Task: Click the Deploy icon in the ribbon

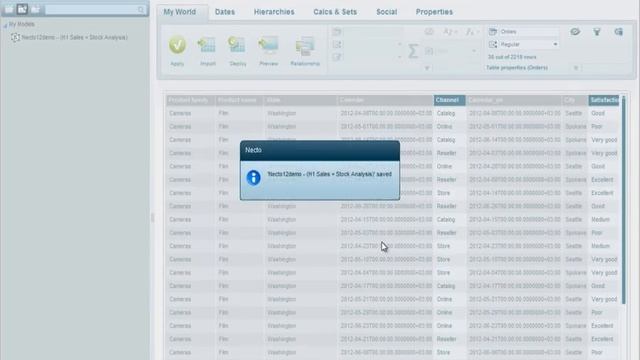Action: (x=237, y=45)
